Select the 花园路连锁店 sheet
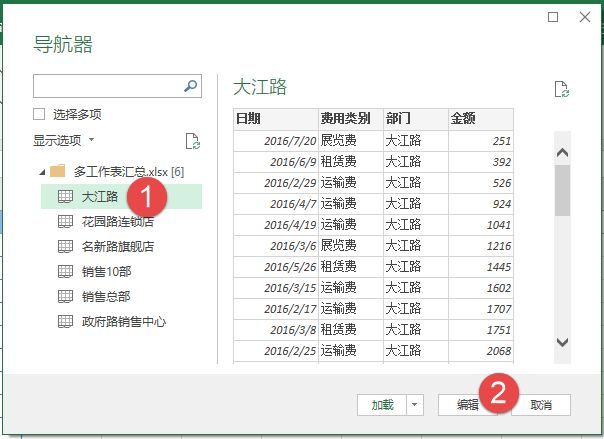The image size is (604, 439). click(117, 221)
